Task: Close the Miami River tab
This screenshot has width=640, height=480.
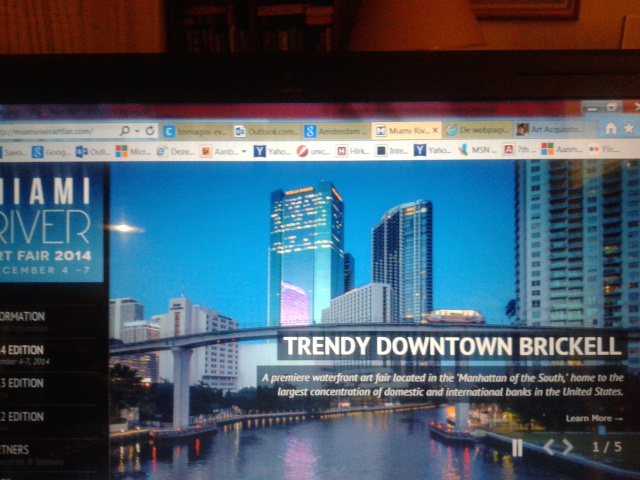Action: click(x=435, y=130)
